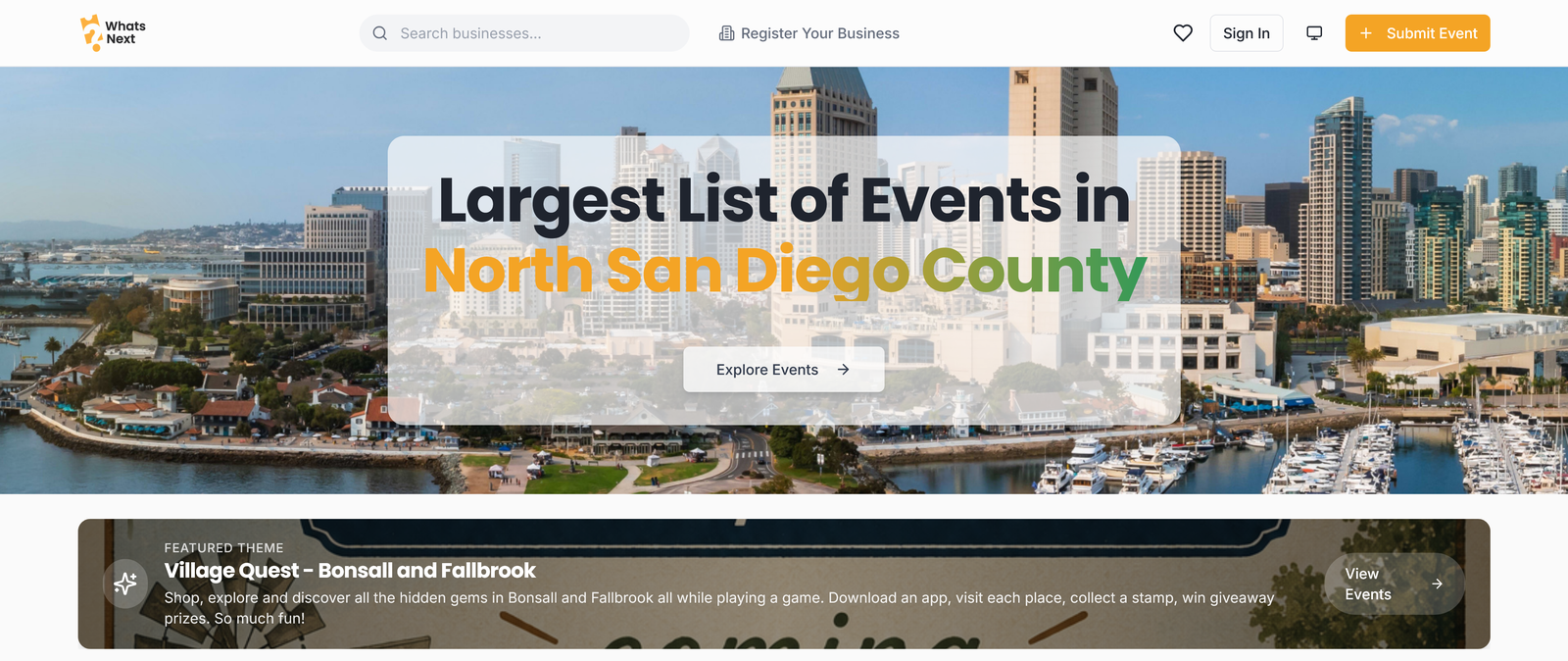
Task: Click the search magnifier icon
Action: click(380, 33)
